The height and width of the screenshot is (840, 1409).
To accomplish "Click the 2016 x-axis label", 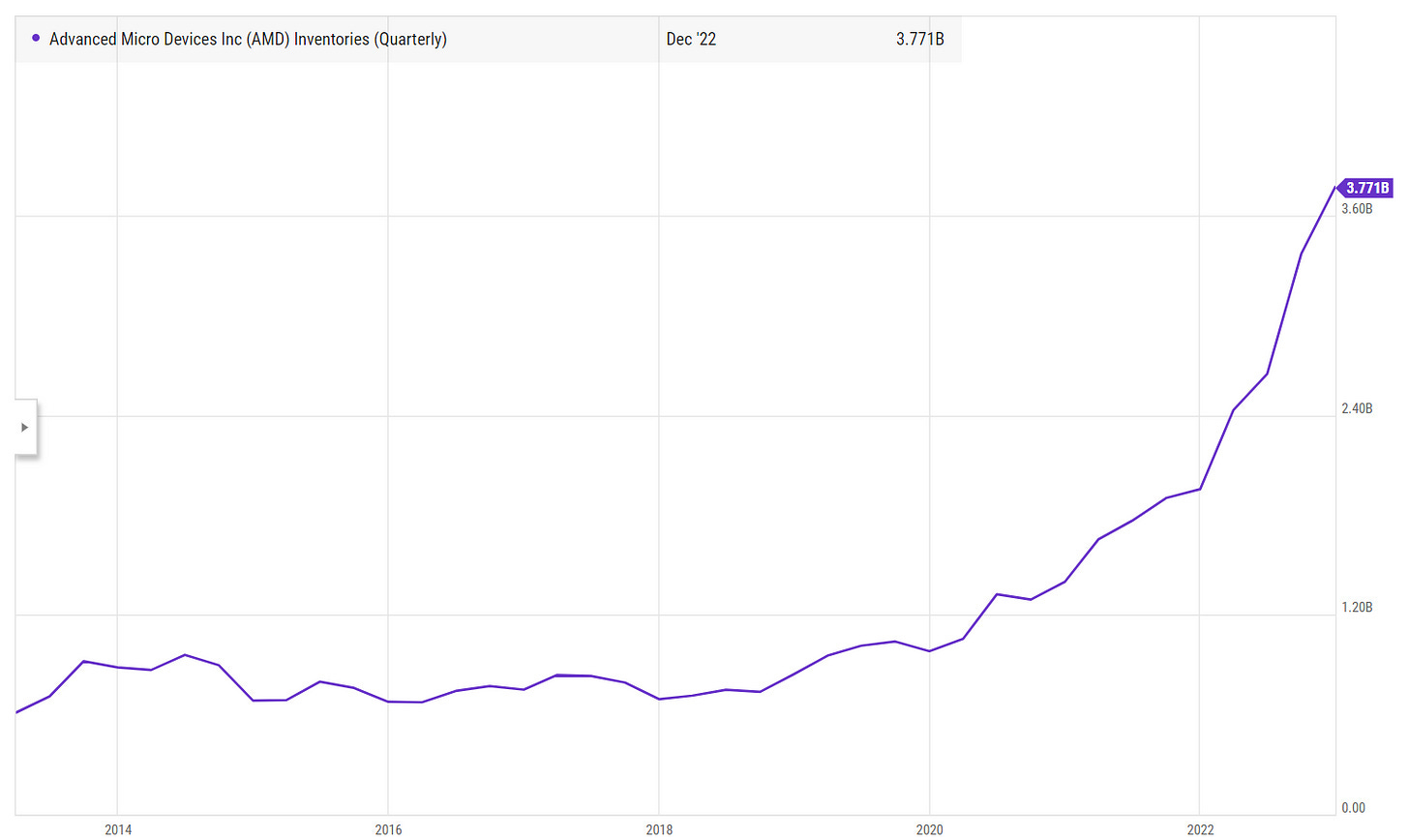I will 388,830.
